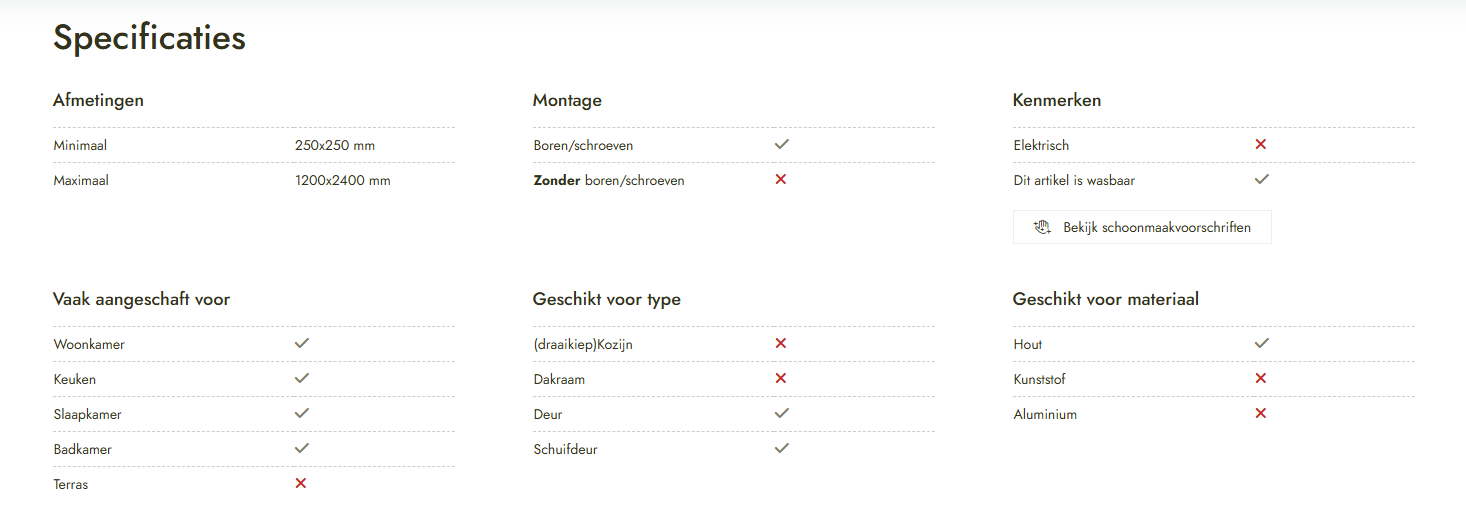Click the Specificaties heading

coord(149,38)
